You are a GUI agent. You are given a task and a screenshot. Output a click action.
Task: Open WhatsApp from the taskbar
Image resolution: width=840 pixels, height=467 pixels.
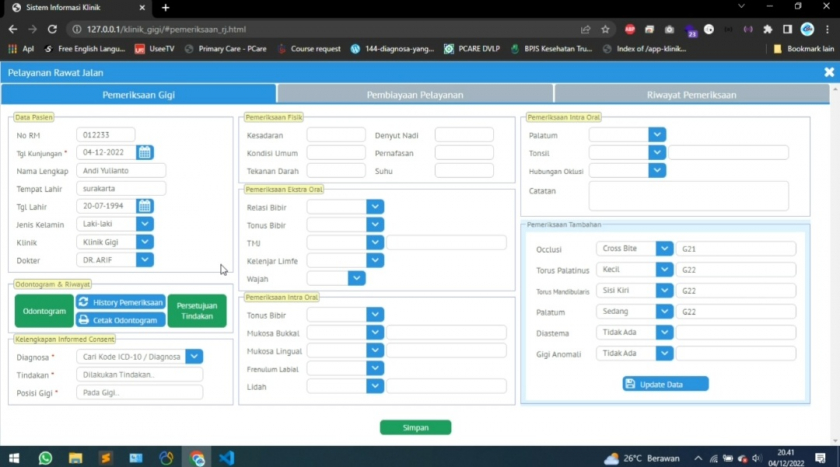coord(45,458)
